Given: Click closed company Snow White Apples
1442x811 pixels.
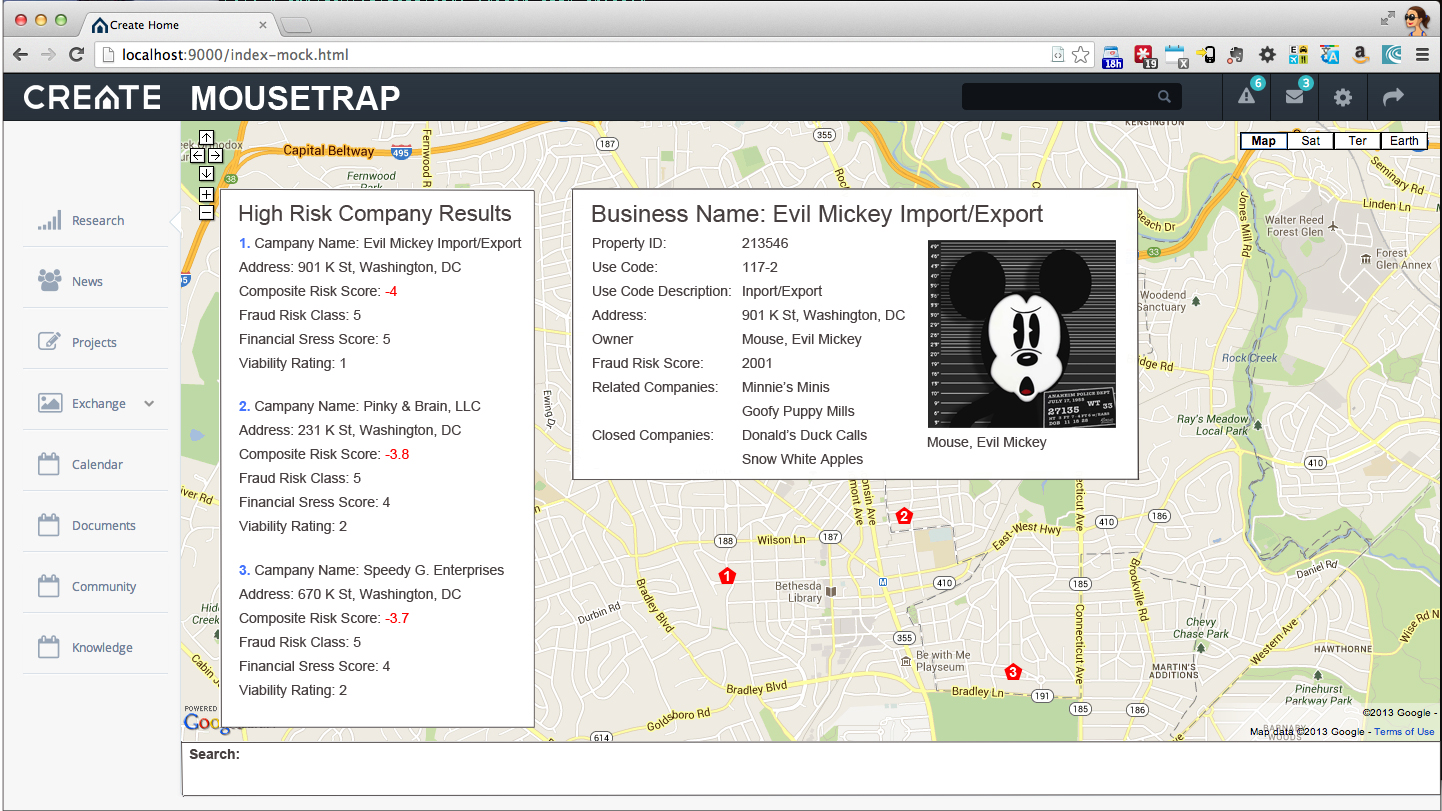Looking at the screenshot, I should 802,459.
